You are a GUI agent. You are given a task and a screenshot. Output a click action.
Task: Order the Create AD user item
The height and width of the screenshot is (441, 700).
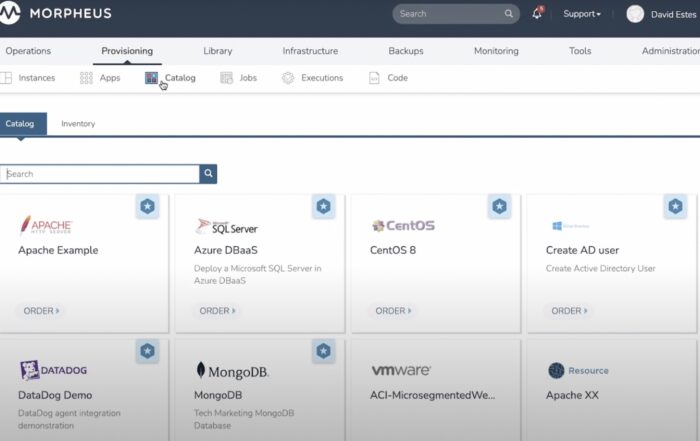click(569, 311)
